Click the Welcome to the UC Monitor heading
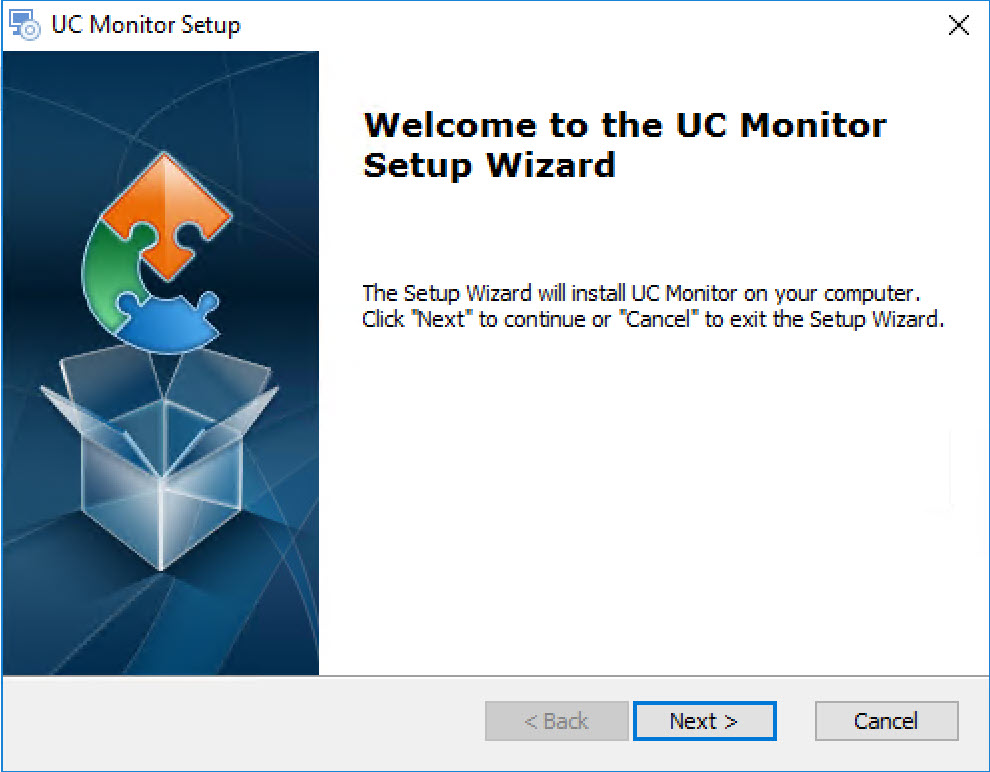The height and width of the screenshot is (772, 990). tap(625, 125)
